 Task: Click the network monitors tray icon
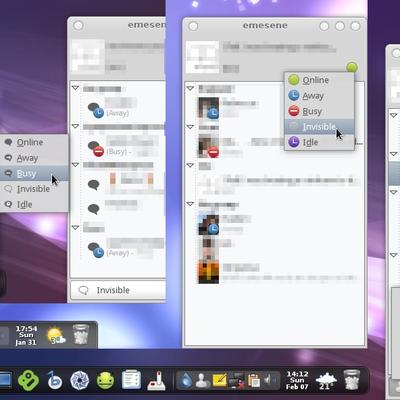(237, 381)
